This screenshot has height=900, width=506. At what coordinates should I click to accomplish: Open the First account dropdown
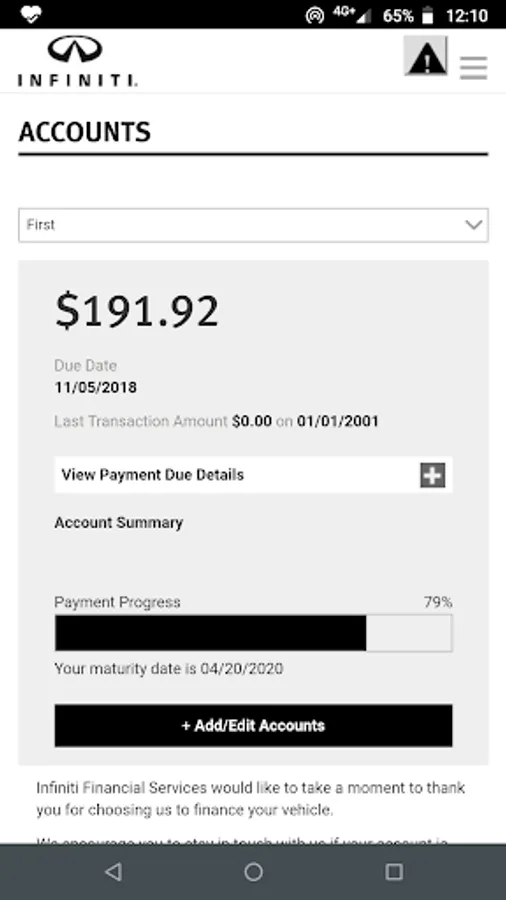[x=253, y=225]
